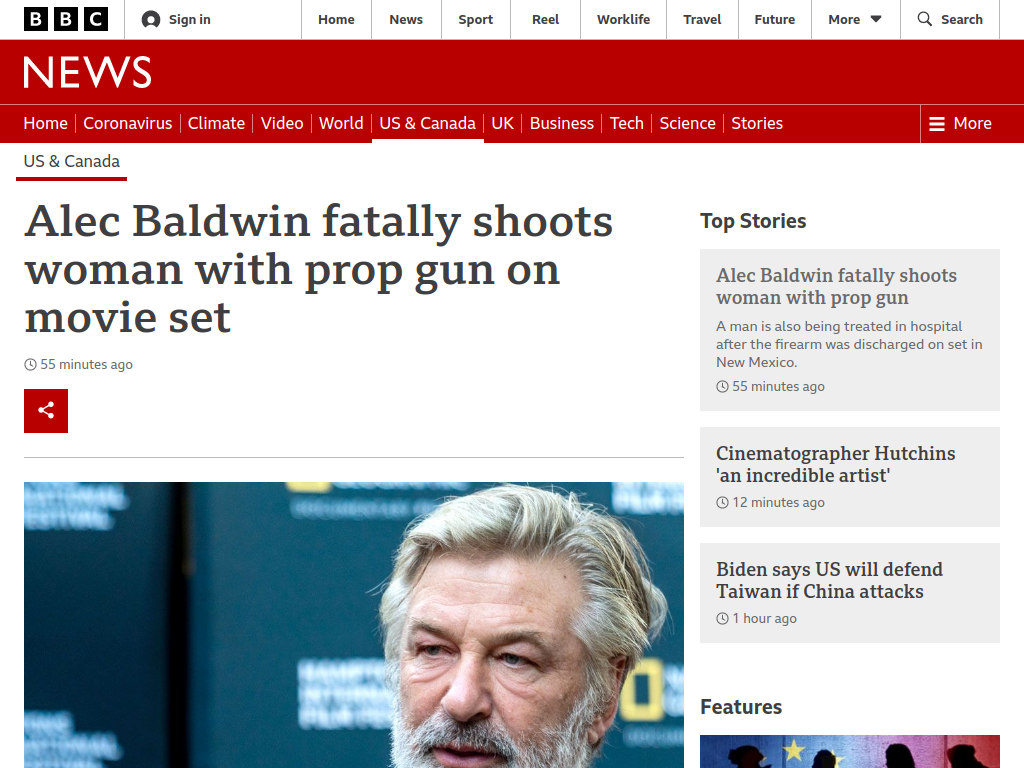Click the US & Canada breadcrumb link

[72, 161]
